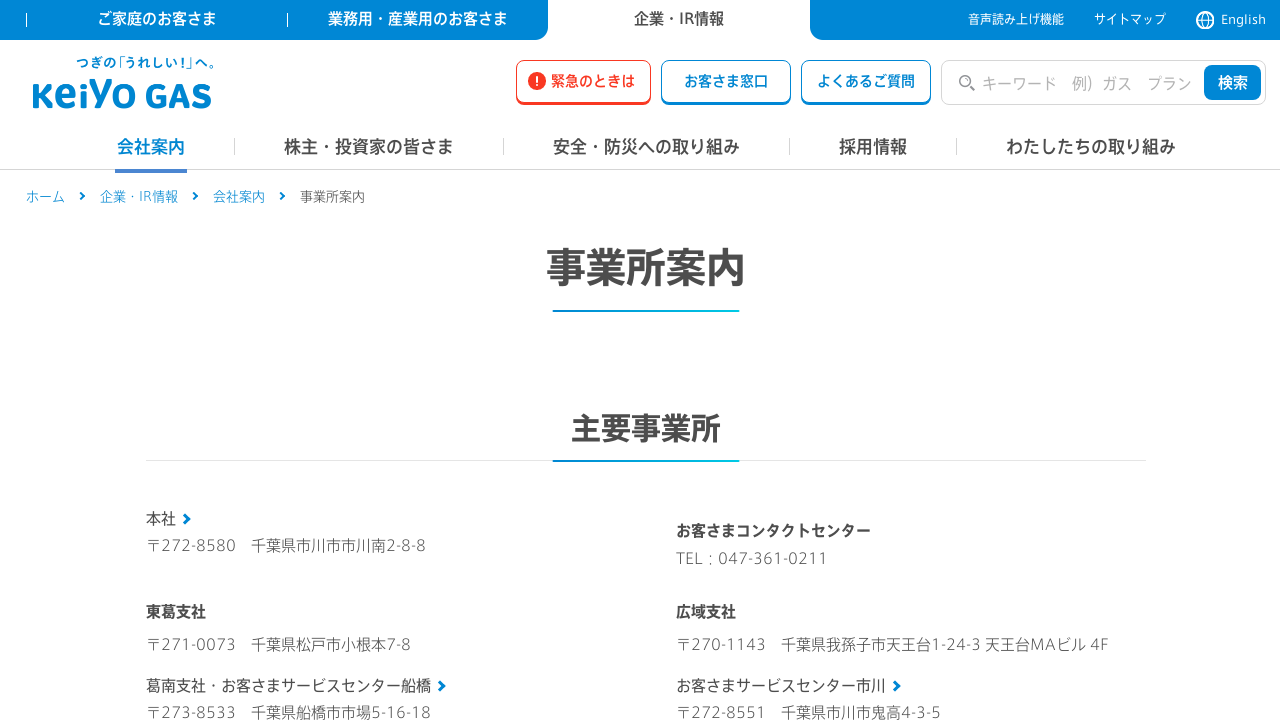This screenshot has height=720, width=1280.
Task: Open the ご家庭のお客さま tab
Action: (x=157, y=19)
